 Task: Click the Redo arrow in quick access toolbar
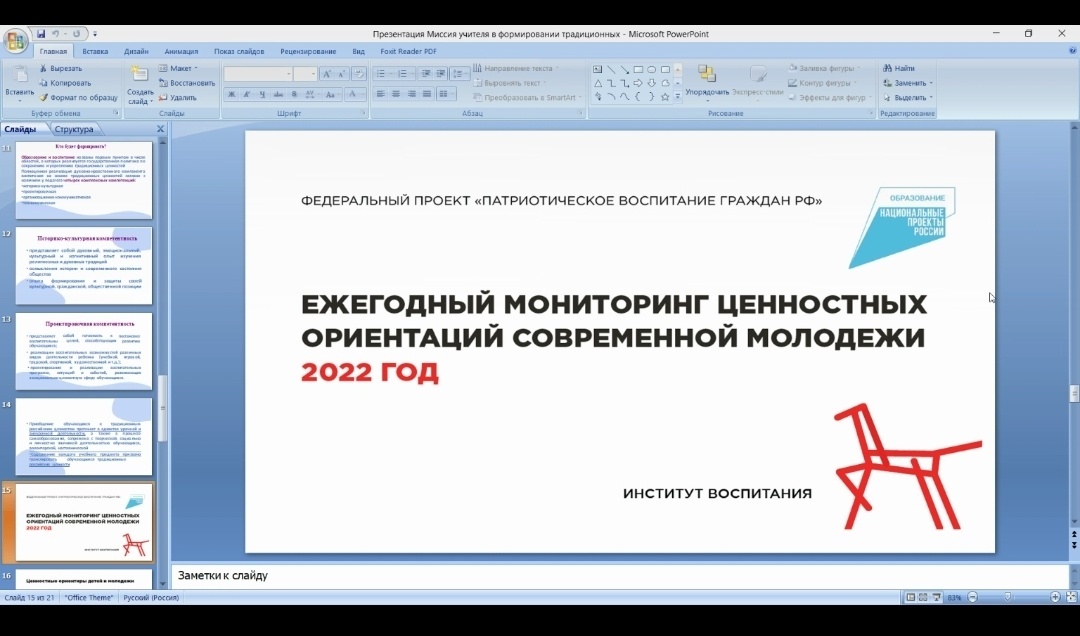(x=76, y=34)
